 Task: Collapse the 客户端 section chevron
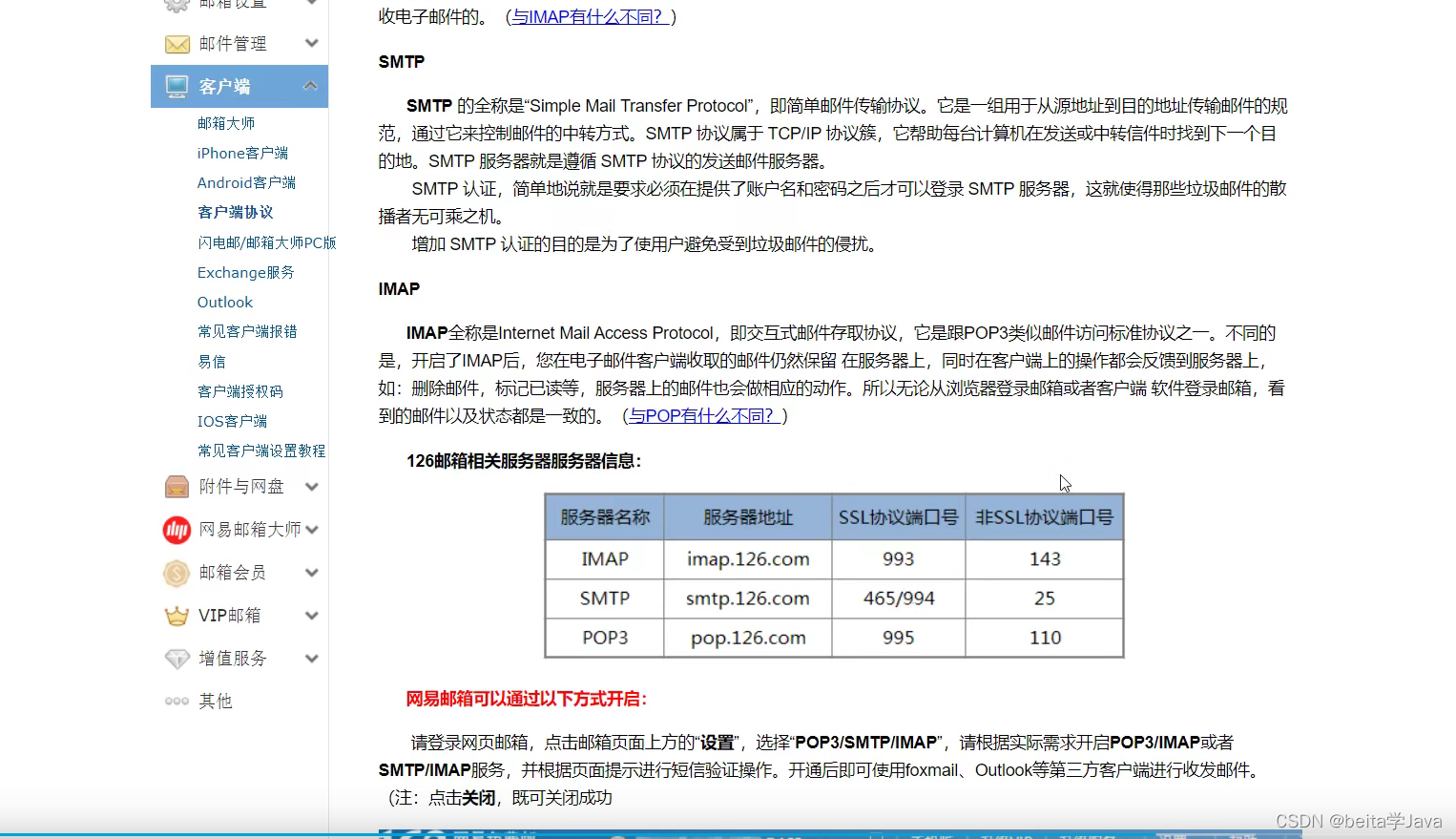310,86
